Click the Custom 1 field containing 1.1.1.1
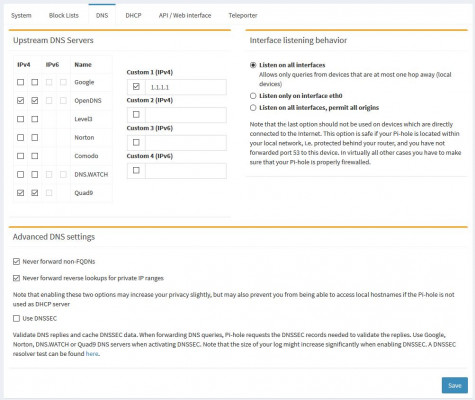 click(186, 87)
